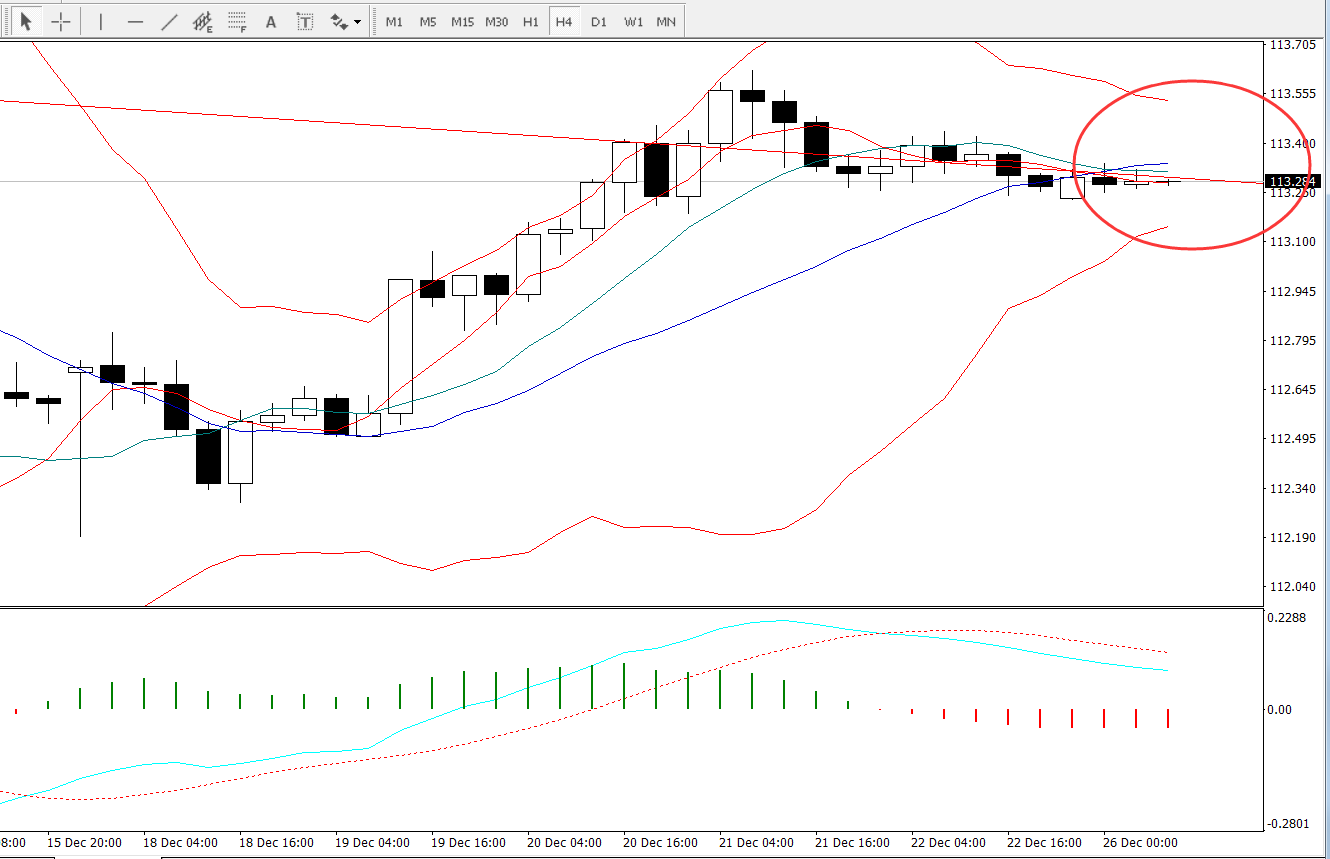This screenshot has height=859, width=1330.
Task: Select the trendline drawing tool
Action: tap(169, 21)
